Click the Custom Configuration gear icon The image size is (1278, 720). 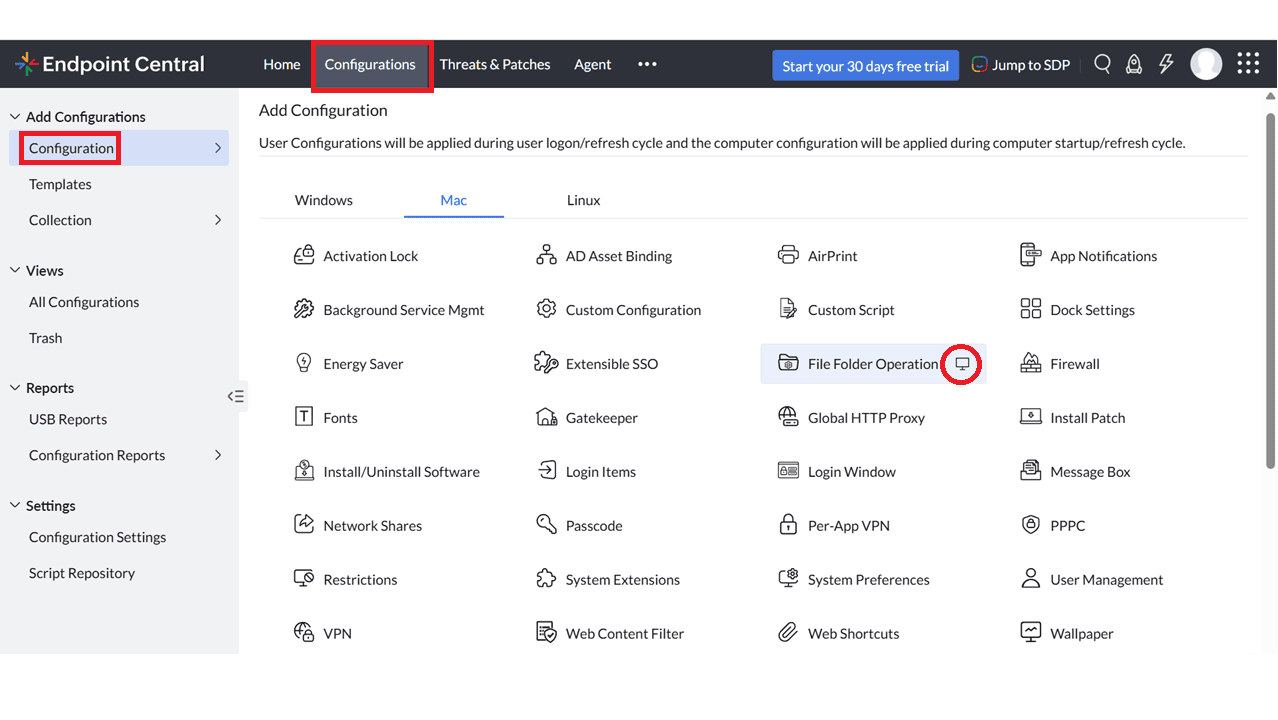pos(546,309)
